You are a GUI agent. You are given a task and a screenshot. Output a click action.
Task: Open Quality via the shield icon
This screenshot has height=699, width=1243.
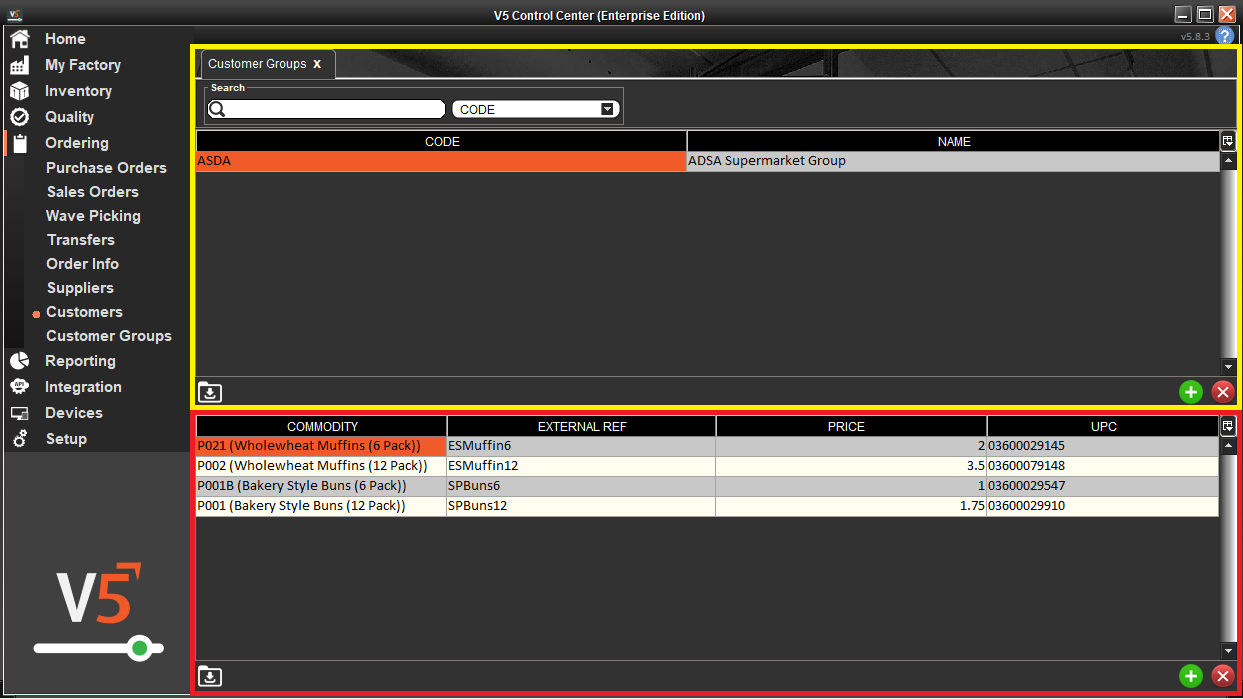pyautogui.click(x=18, y=116)
